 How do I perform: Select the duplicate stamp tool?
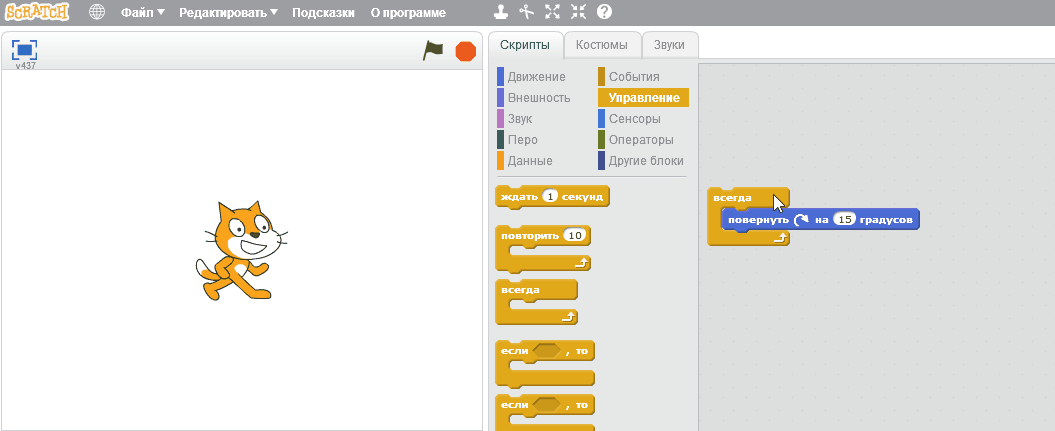coord(502,13)
